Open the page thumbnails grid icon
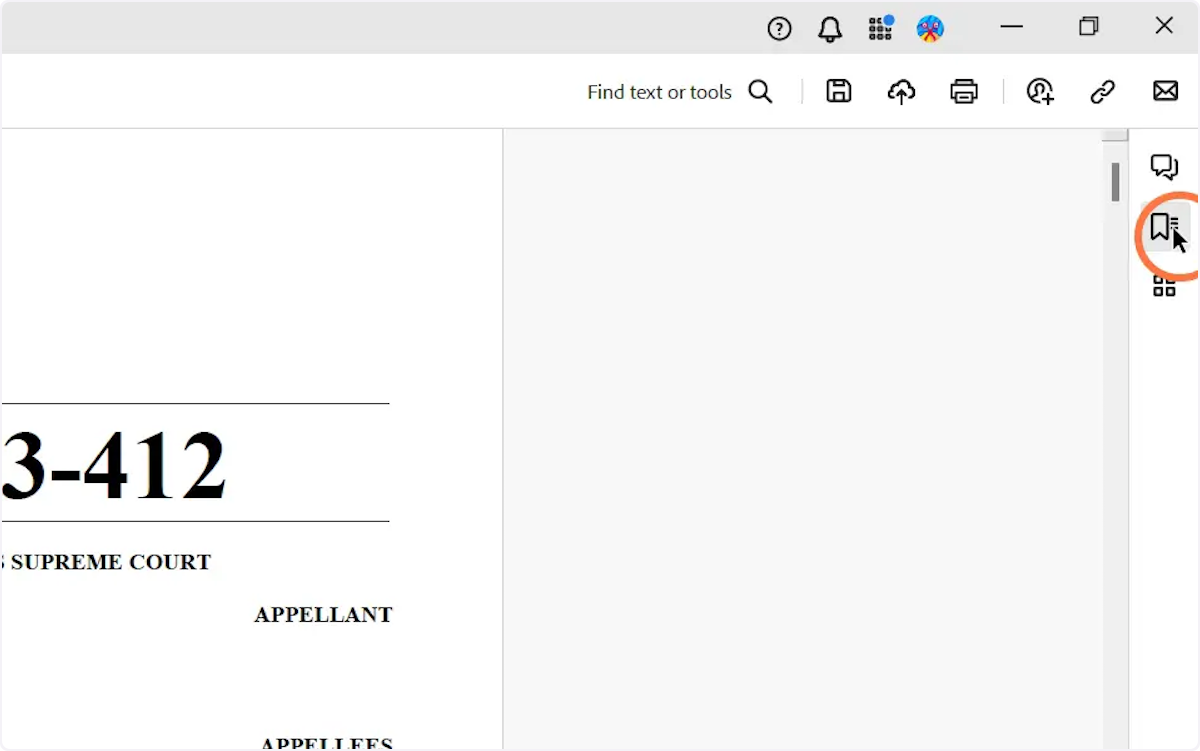Viewport: 1200px width, 751px height. click(x=1164, y=287)
